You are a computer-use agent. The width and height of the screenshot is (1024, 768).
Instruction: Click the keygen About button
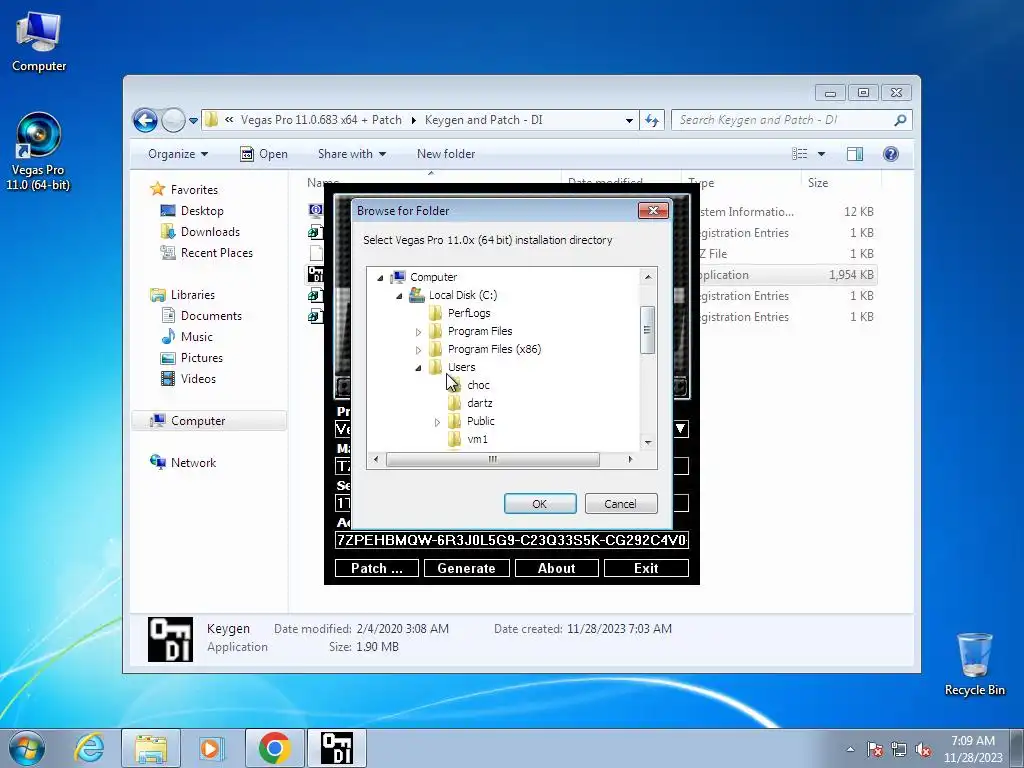(x=556, y=568)
